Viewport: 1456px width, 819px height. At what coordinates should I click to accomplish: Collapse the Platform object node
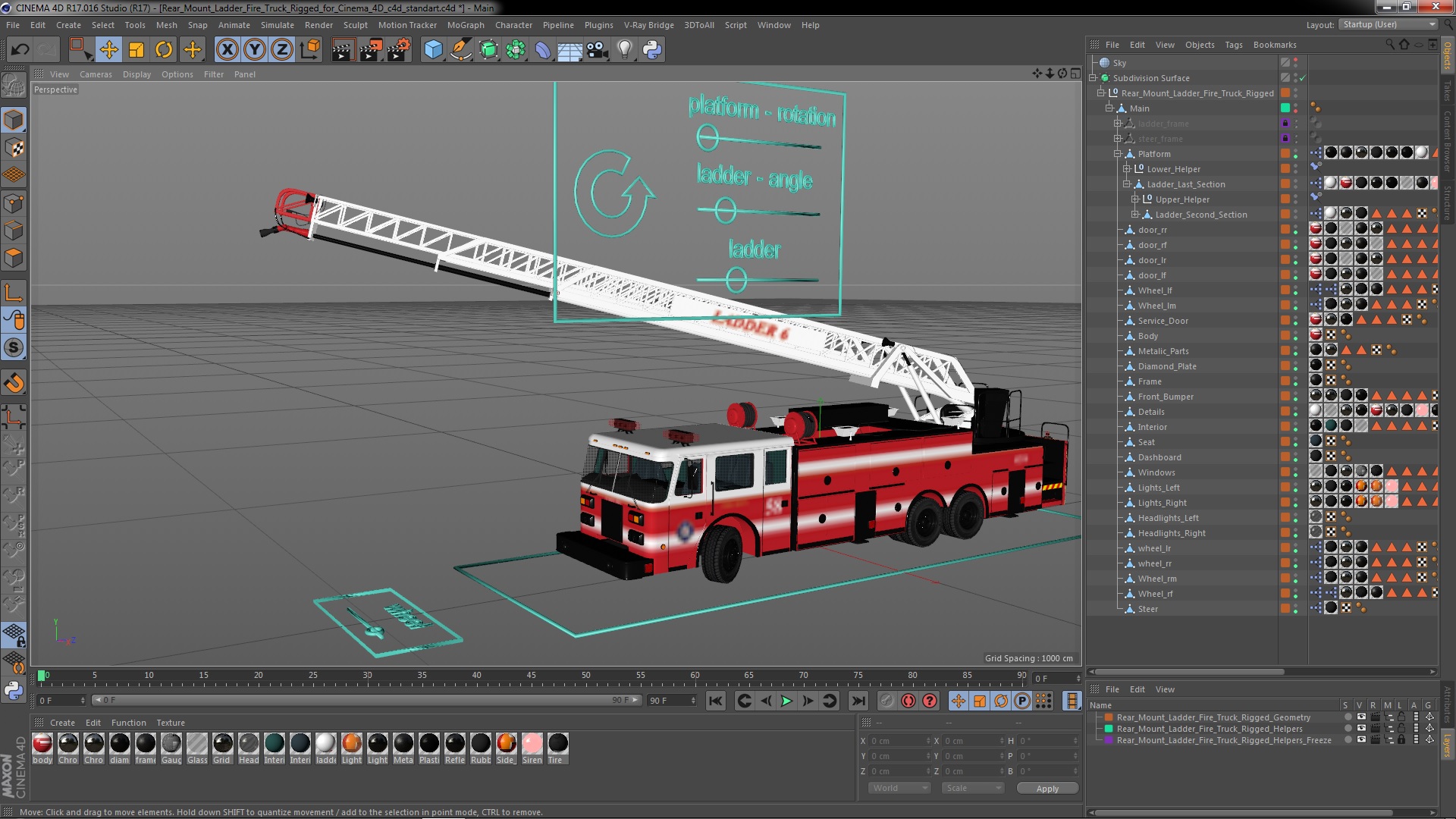[1117, 154]
